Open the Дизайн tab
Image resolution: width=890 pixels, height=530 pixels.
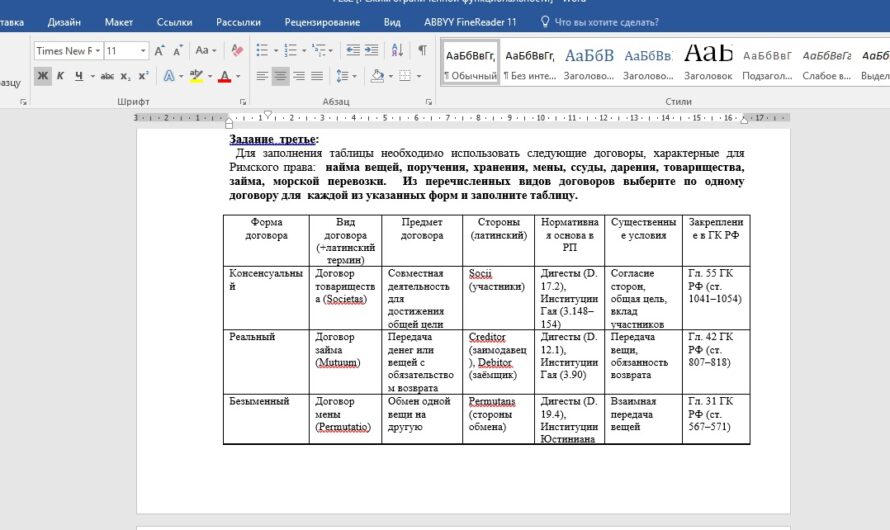pos(64,22)
